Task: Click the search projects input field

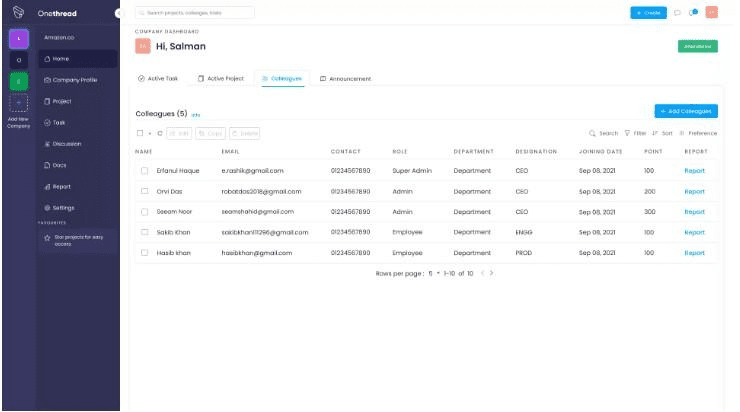Action: pos(195,13)
